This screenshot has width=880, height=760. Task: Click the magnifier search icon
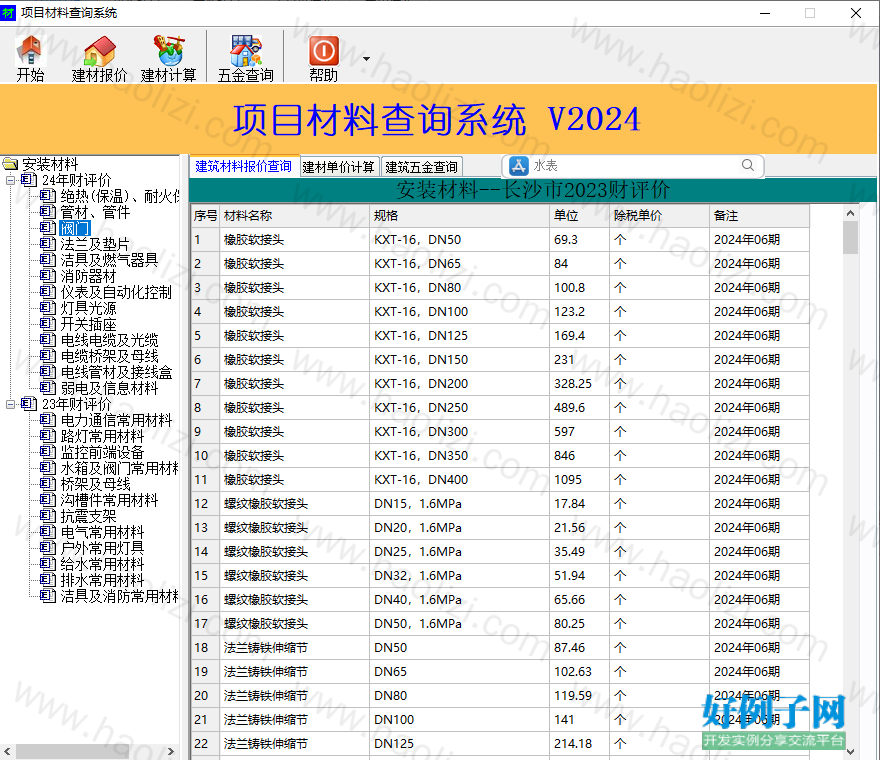[x=748, y=165]
